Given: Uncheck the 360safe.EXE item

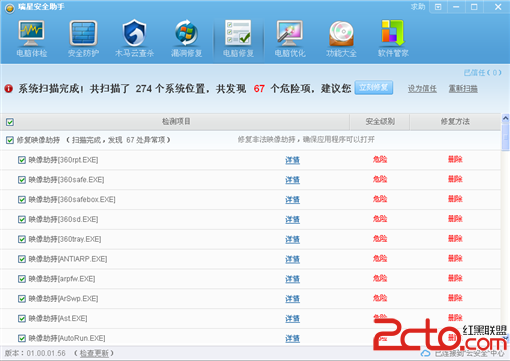Looking at the screenshot, I should (22, 180).
